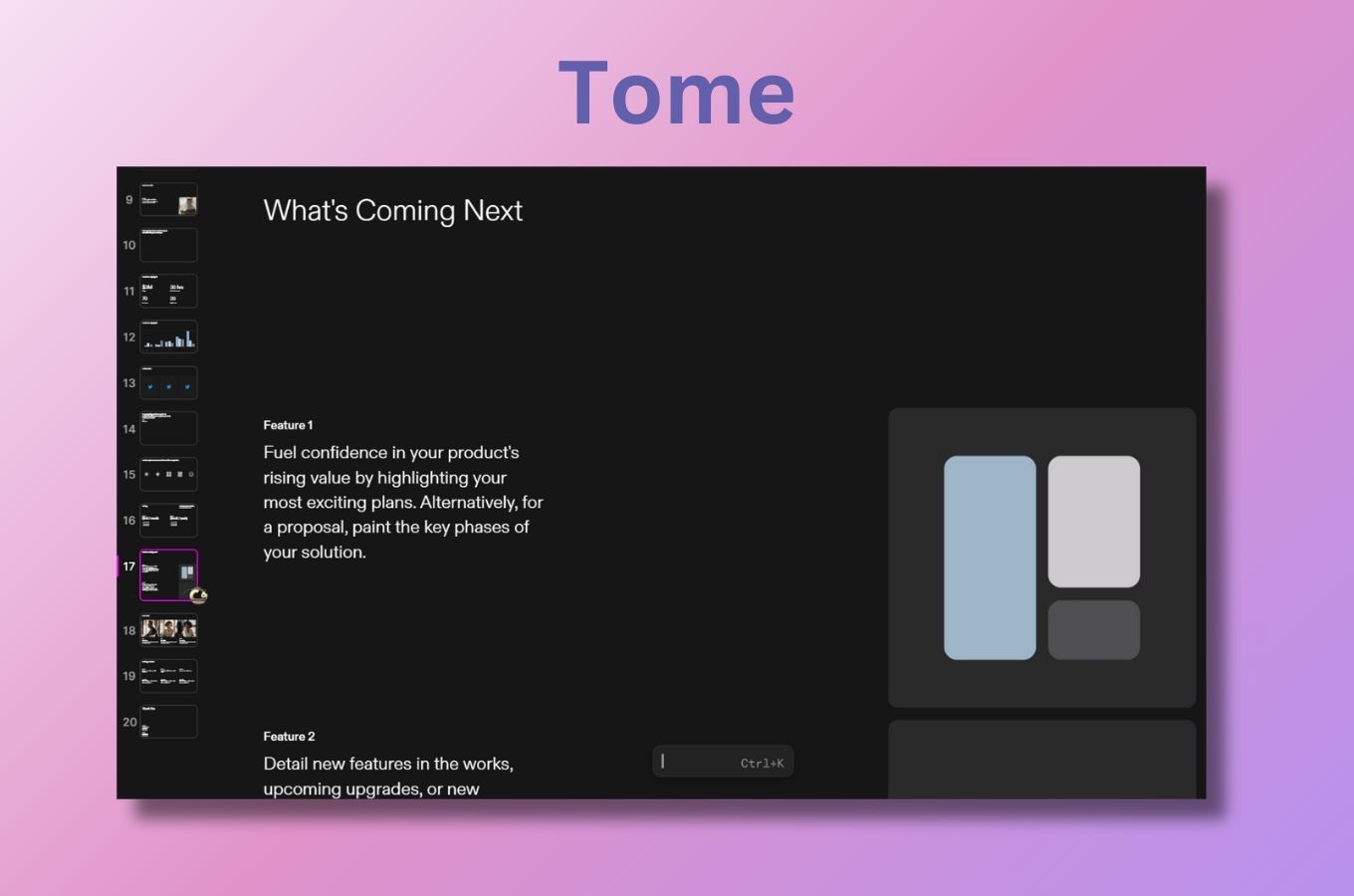Screen dimensions: 1354x896
Task: Open slide 10 thumbnail
Action: pos(168,245)
